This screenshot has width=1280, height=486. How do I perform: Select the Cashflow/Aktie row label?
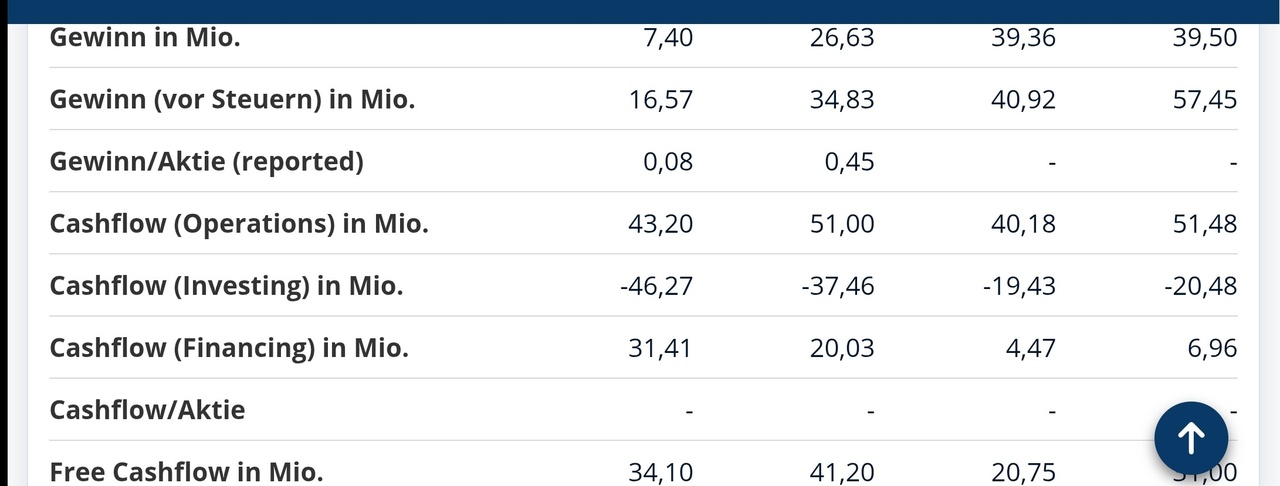(147, 410)
